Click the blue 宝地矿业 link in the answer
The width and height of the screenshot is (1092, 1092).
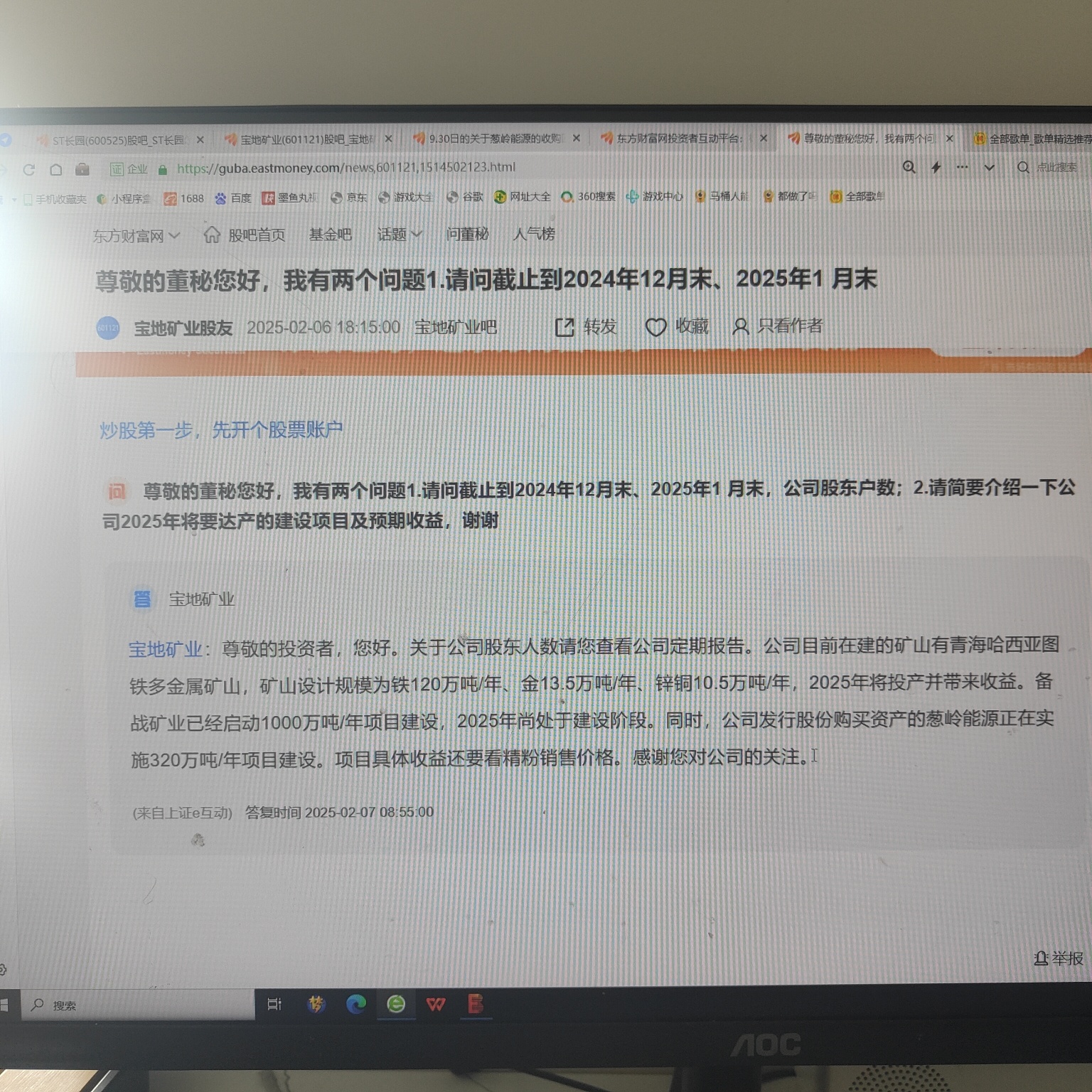tap(166, 649)
